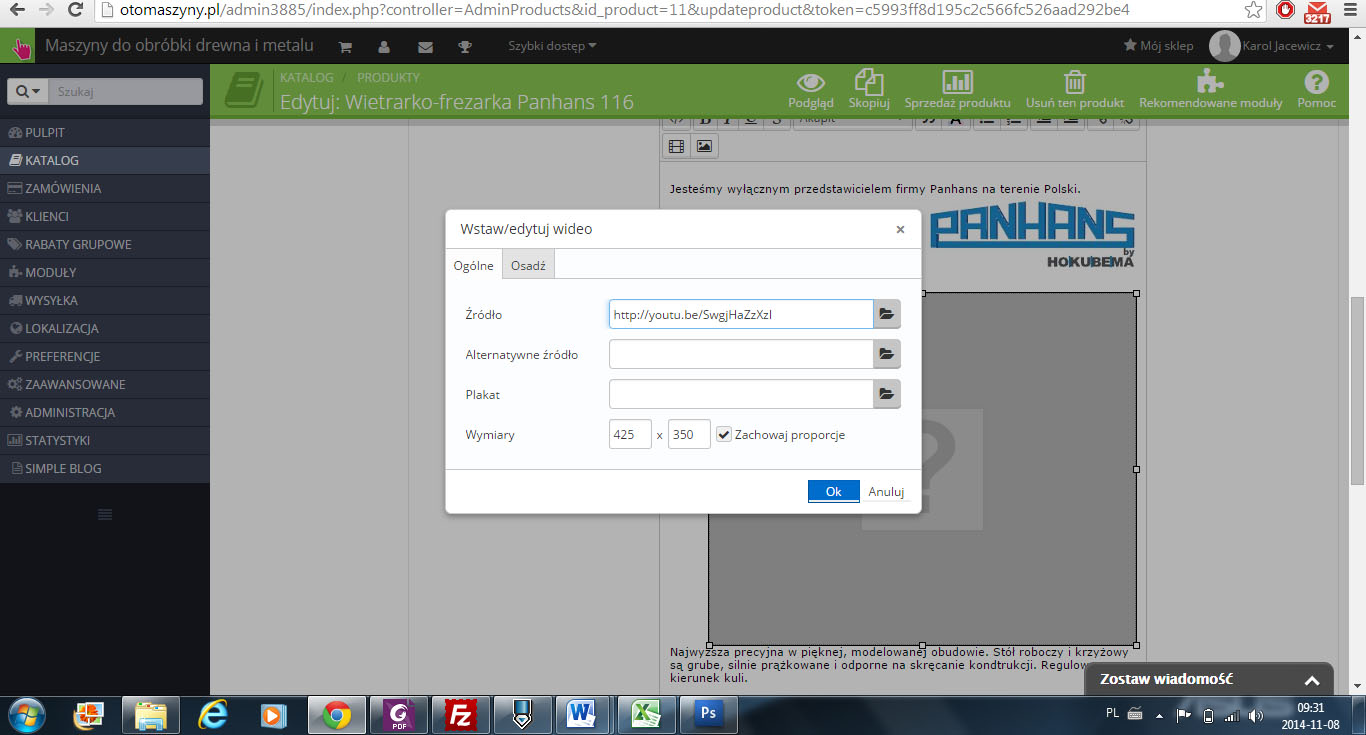Open the search type dropdown magnifier
Image resolution: width=1366 pixels, height=735 pixels.
click(x=28, y=91)
